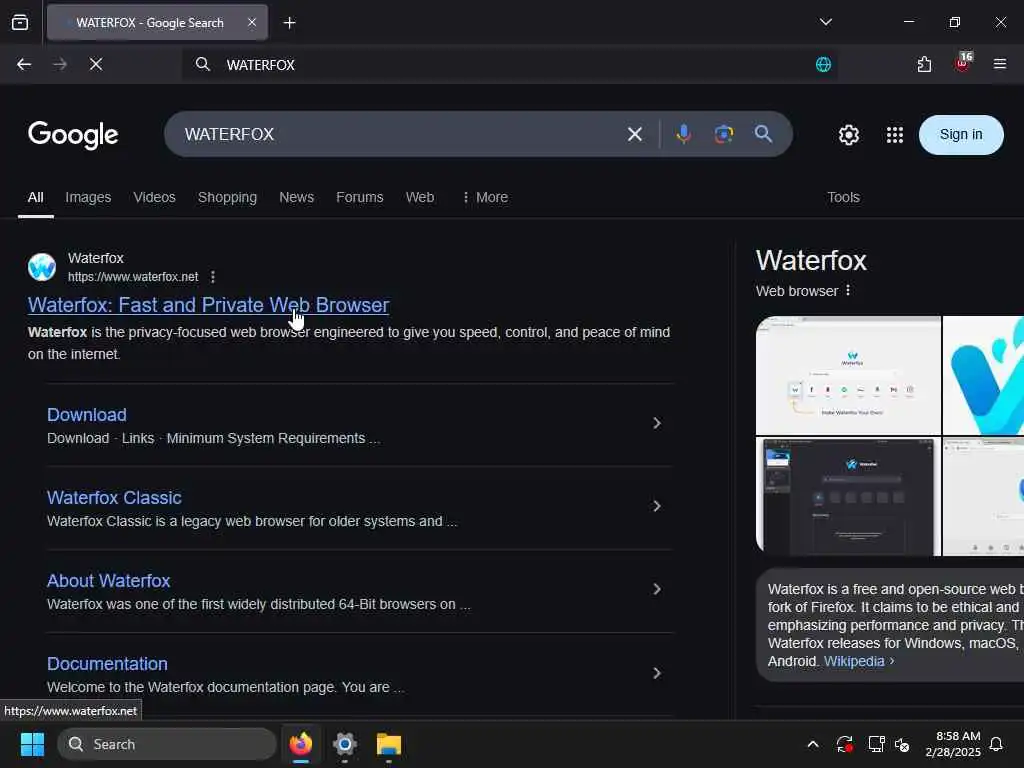
Task: Click the address bar with WATERFOX
Action: (x=509, y=64)
